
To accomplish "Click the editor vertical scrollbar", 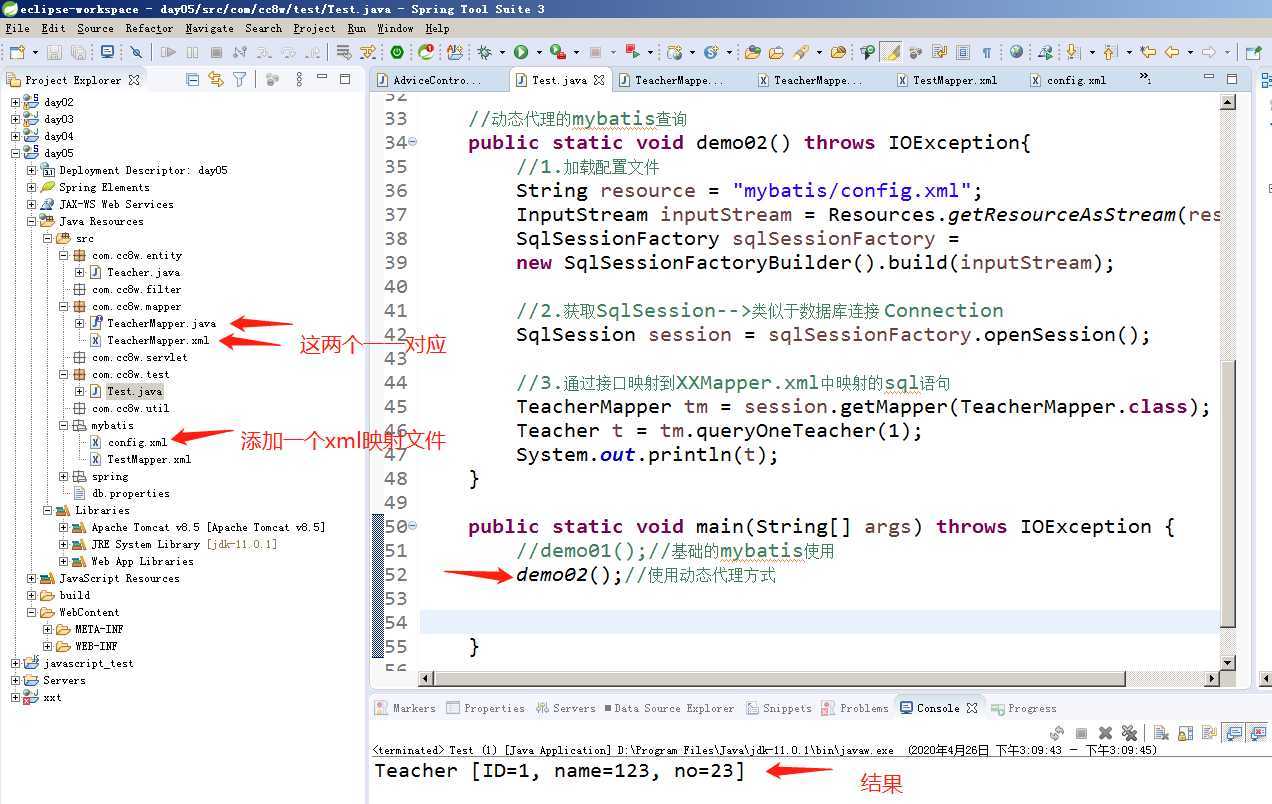I will pyautogui.click(x=1229, y=495).
